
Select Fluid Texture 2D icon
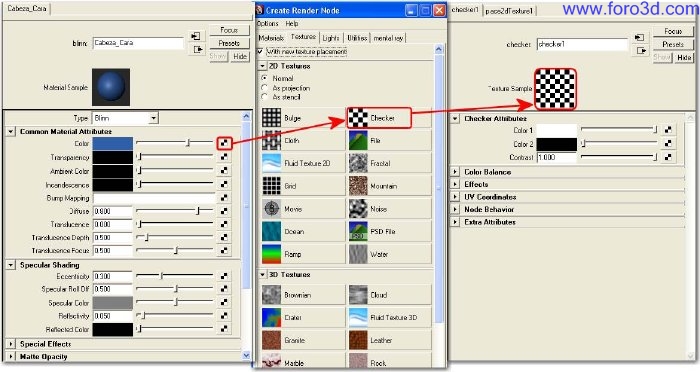(x=271, y=163)
